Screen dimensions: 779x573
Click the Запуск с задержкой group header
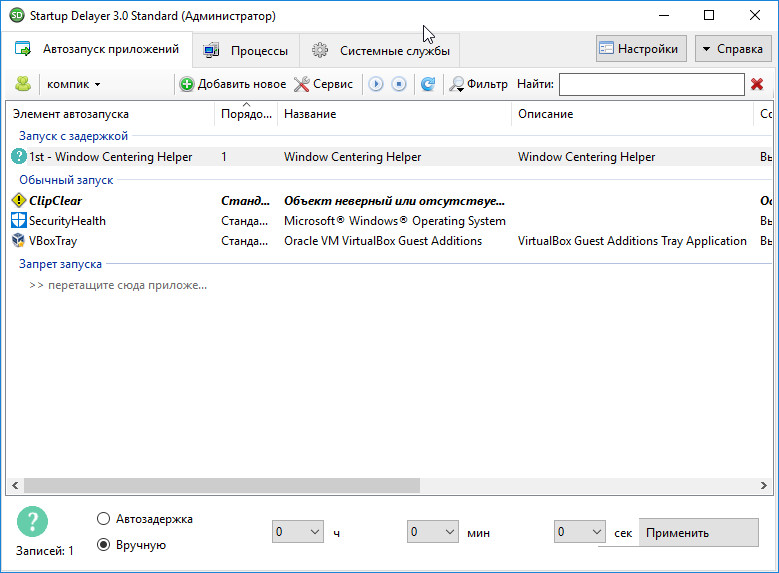73,136
